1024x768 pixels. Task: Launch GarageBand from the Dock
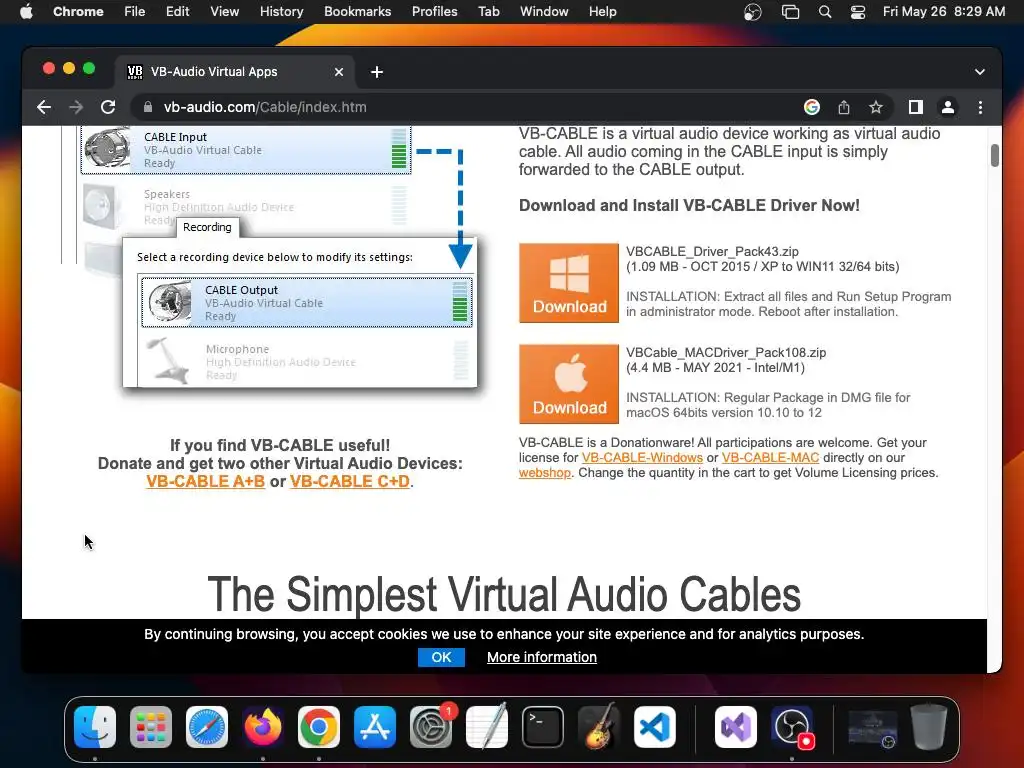(x=599, y=727)
